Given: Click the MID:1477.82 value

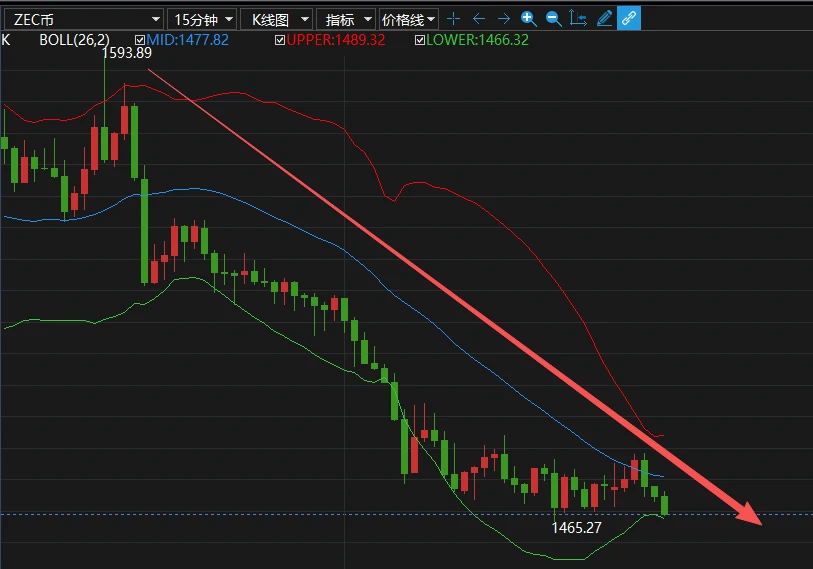Looking at the screenshot, I should coord(187,40).
